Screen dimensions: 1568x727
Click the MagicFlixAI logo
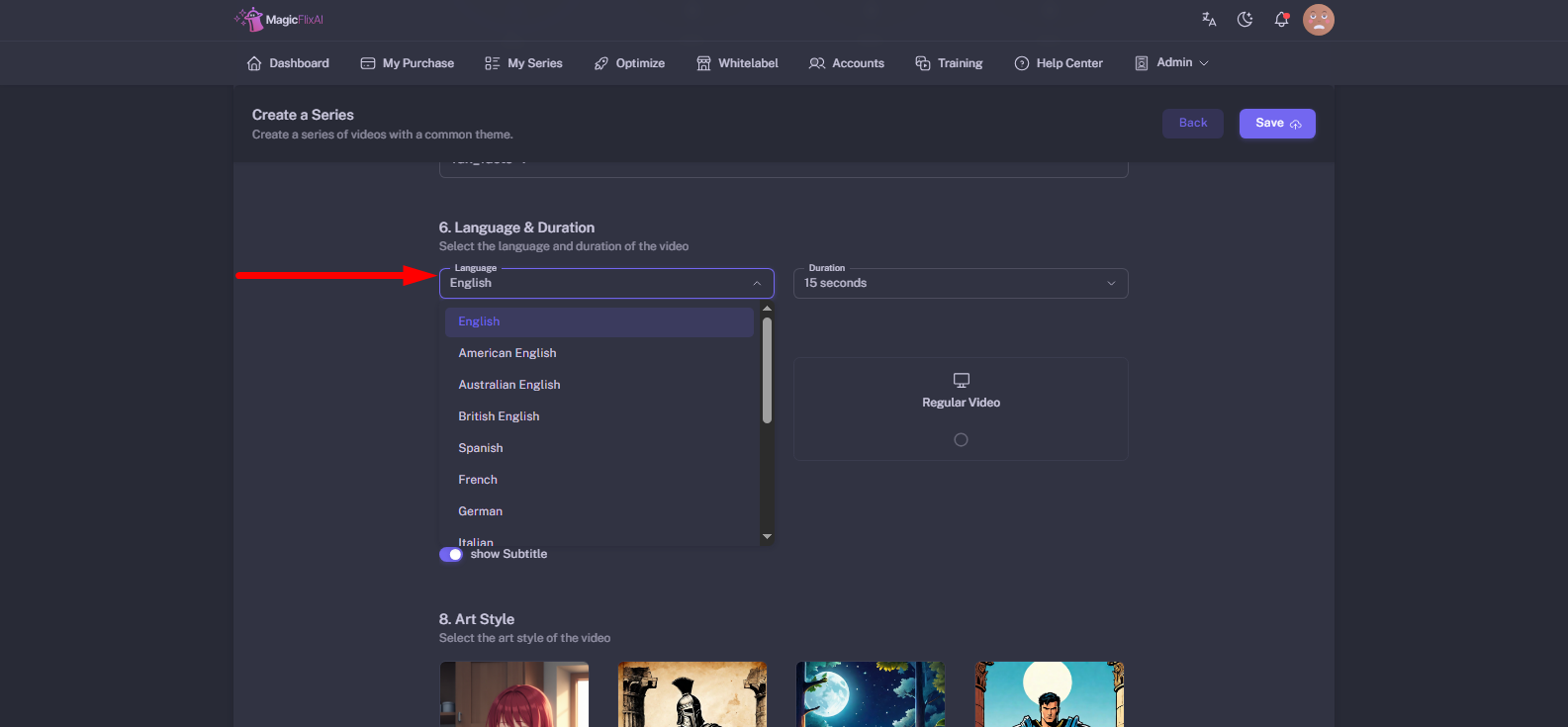click(x=279, y=19)
